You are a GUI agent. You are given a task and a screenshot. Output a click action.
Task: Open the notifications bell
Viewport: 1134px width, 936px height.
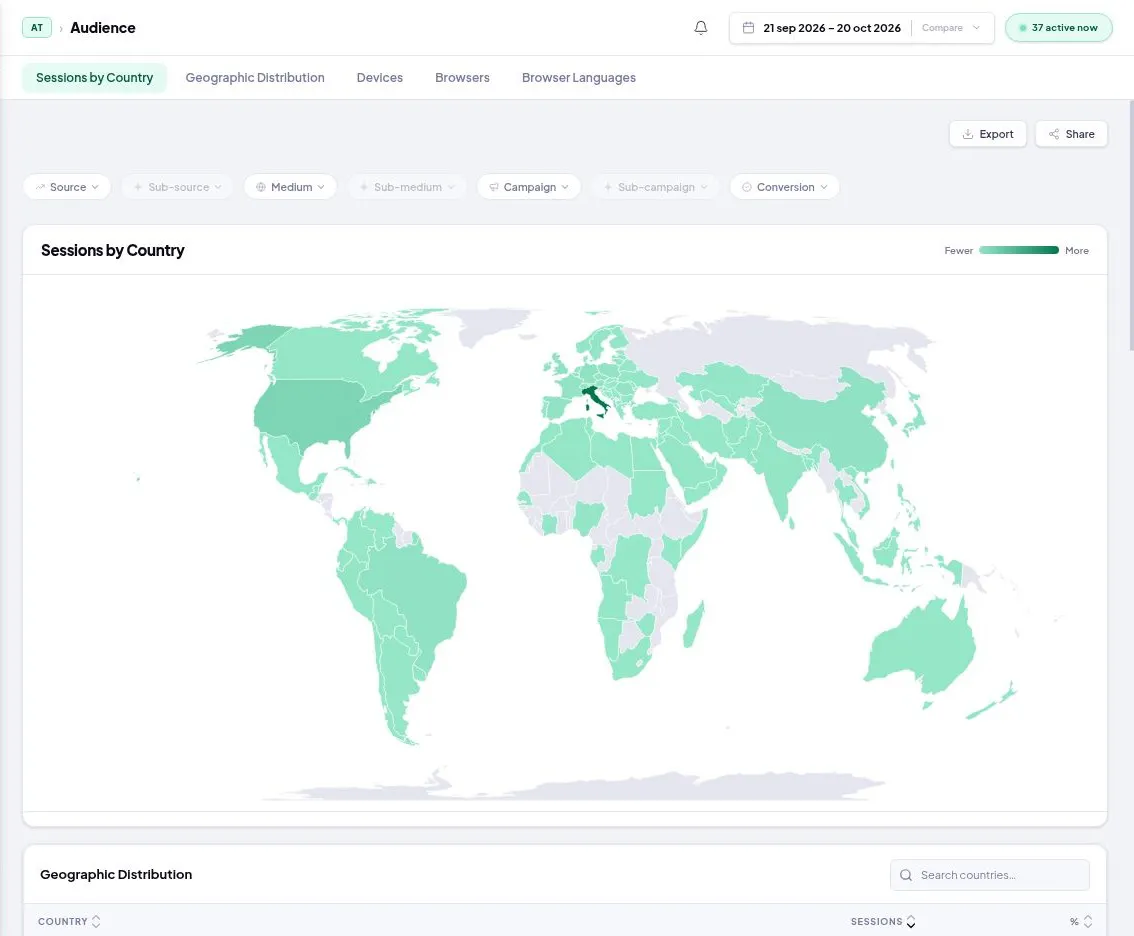tap(700, 27)
